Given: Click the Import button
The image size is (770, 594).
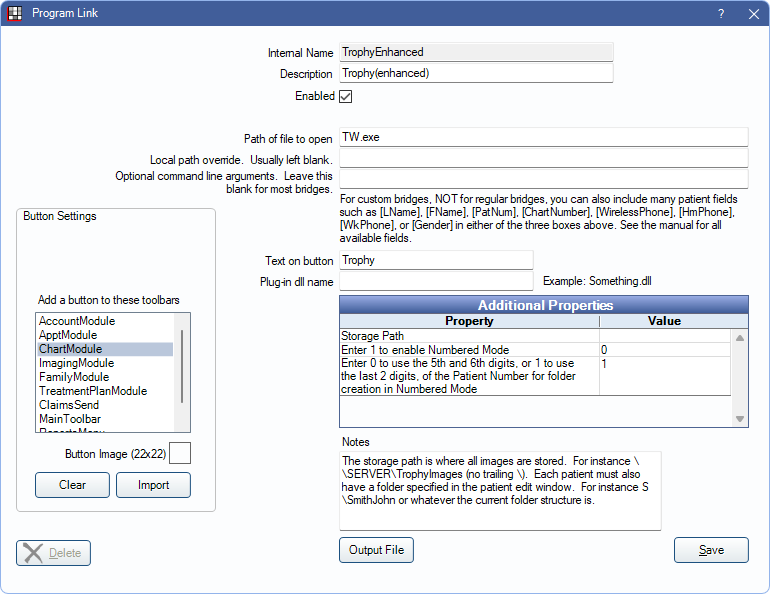Looking at the screenshot, I should point(153,485).
